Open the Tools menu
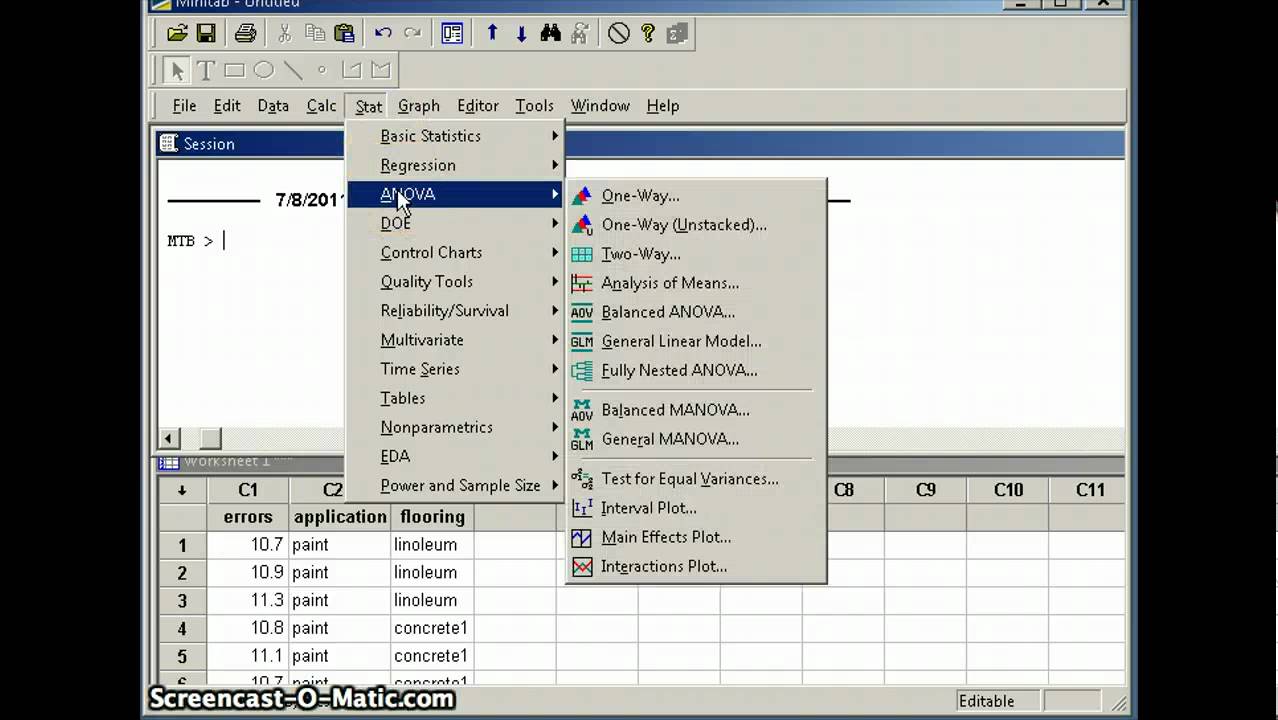Image resolution: width=1278 pixels, height=720 pixels. coord(534,106)
